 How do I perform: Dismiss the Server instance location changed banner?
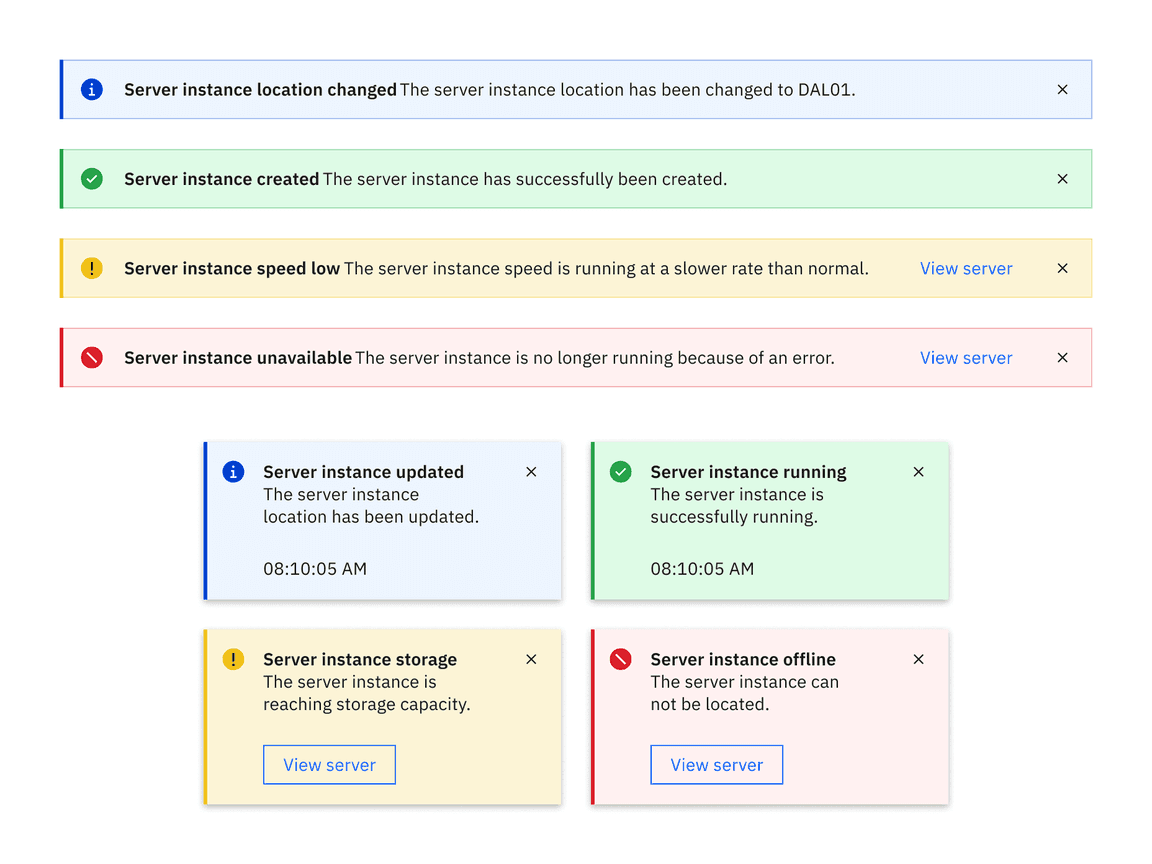pyautogui.click(x=1063, y=90)
